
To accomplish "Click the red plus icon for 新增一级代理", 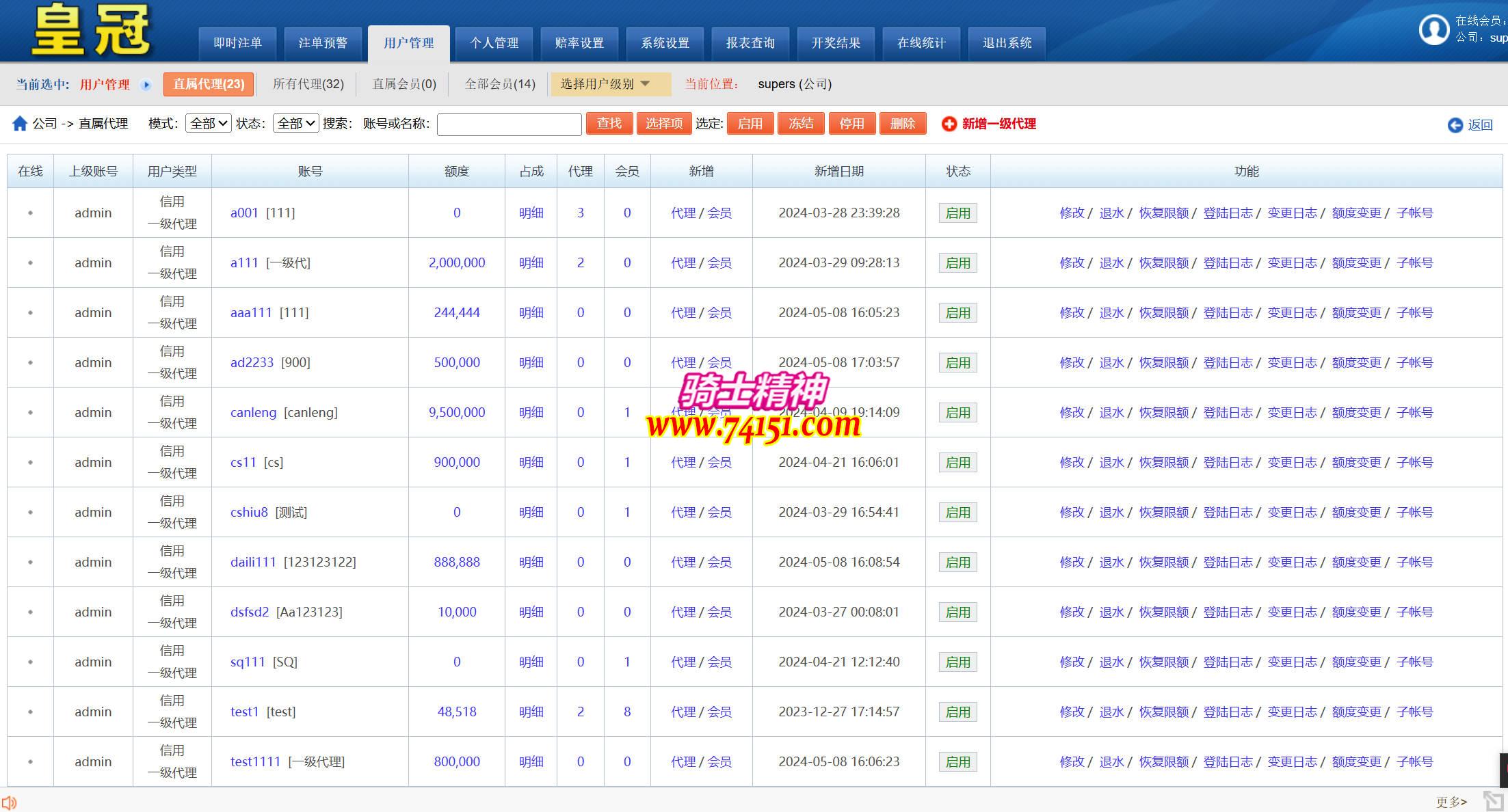I will 949,124.
